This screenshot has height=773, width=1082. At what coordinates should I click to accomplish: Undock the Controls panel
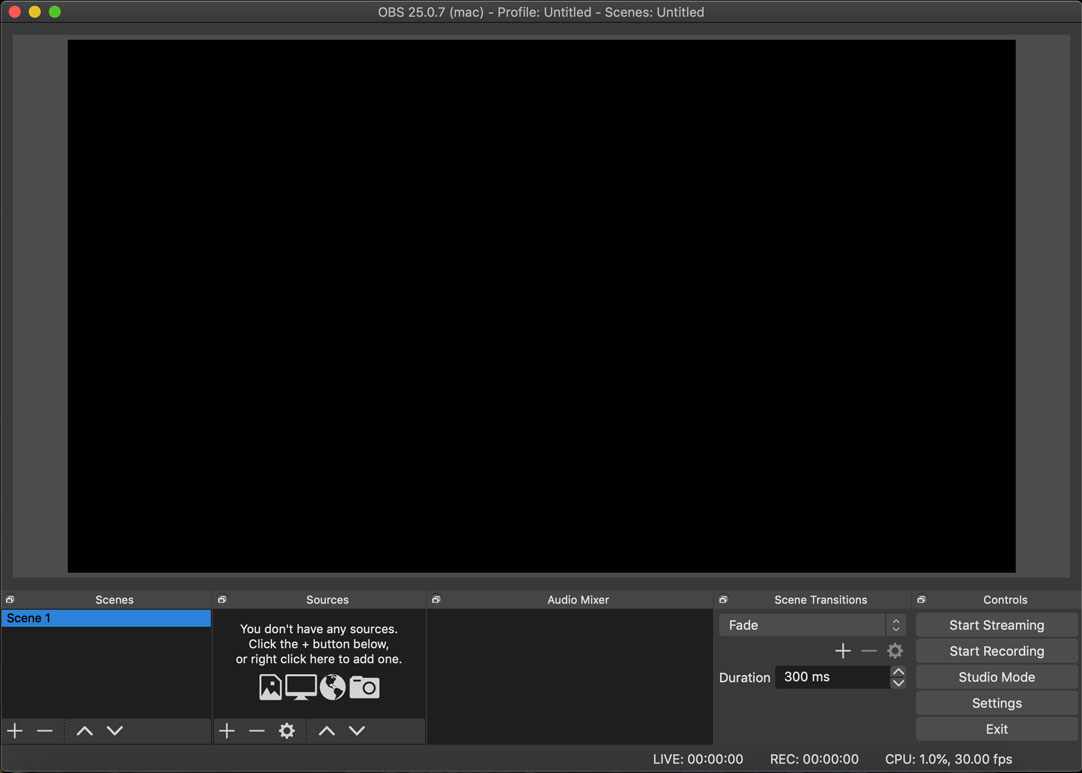coord(921,600)
